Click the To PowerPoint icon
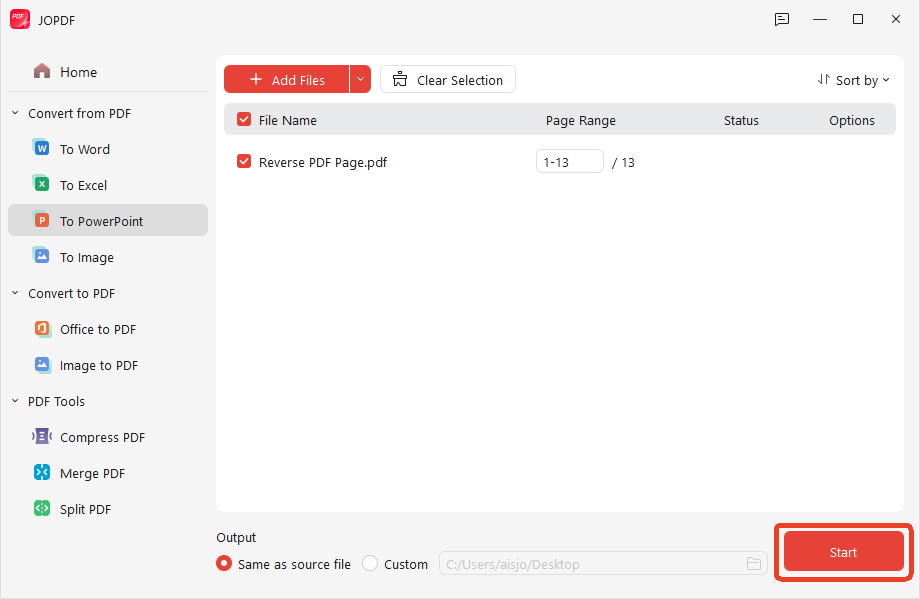This screenshot has height=599, width=920. pyautogui.click(x=41, y=221)
